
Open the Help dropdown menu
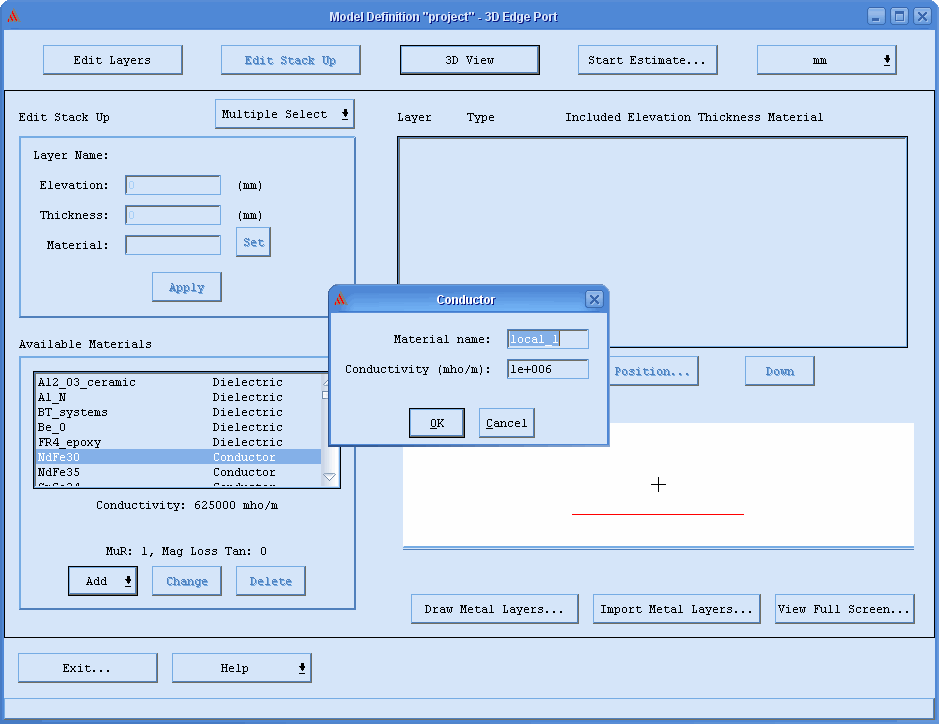coord(241,668)
